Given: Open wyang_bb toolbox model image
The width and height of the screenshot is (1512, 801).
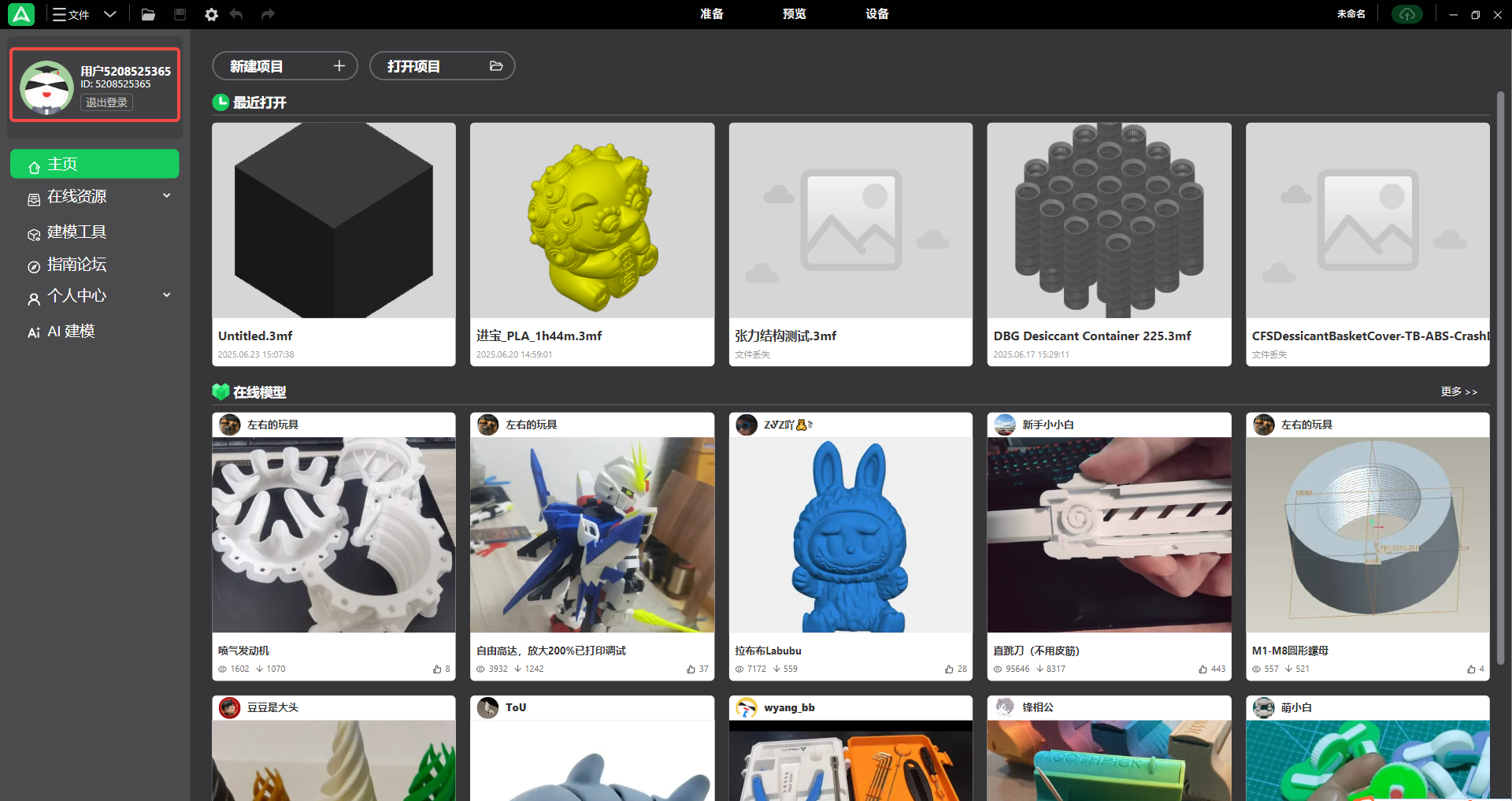Looking at the screenshot, I should (x=850, y=761).
